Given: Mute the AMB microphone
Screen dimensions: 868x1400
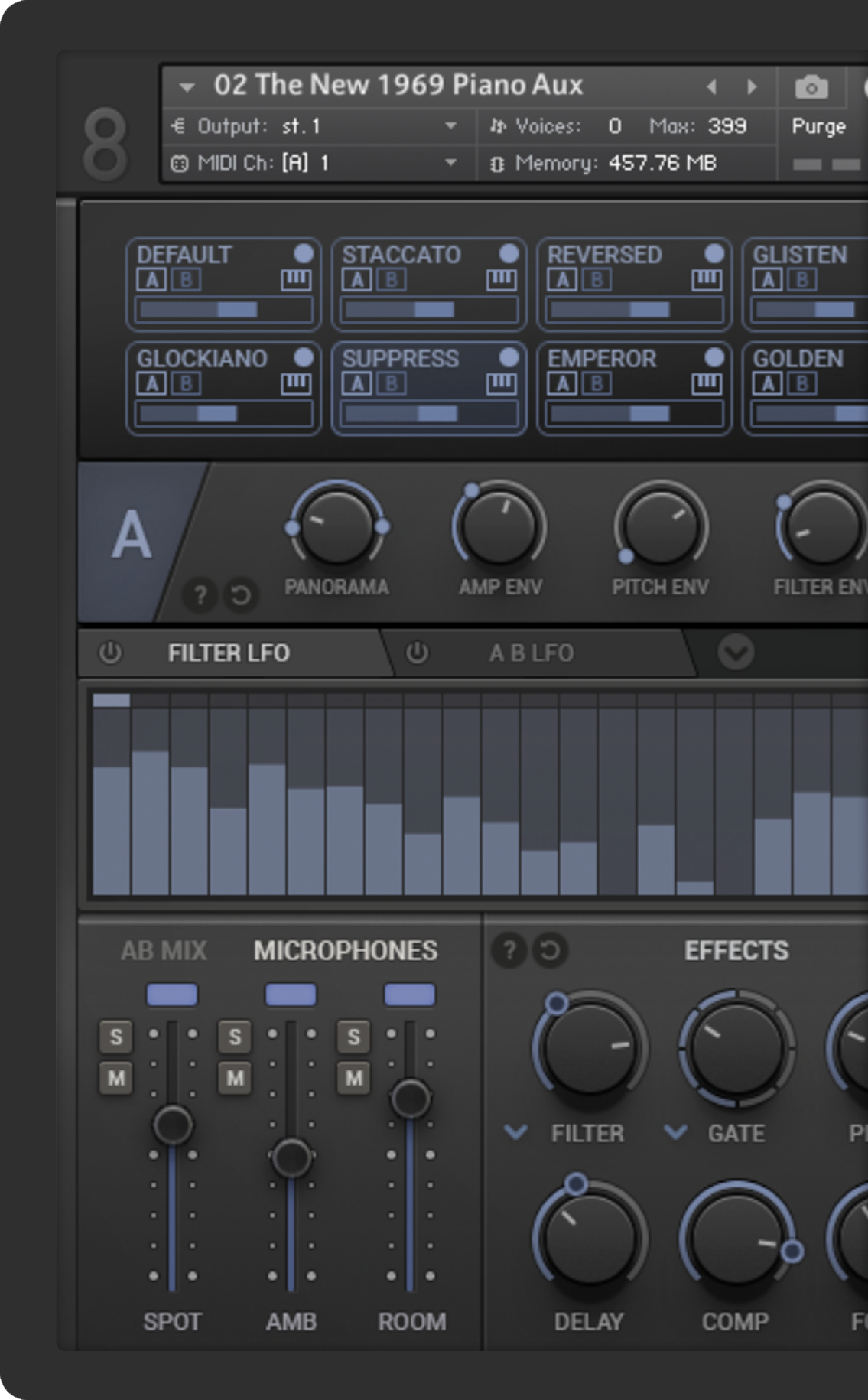Looking at the screenshot, I should click(x=235, y=1079).
